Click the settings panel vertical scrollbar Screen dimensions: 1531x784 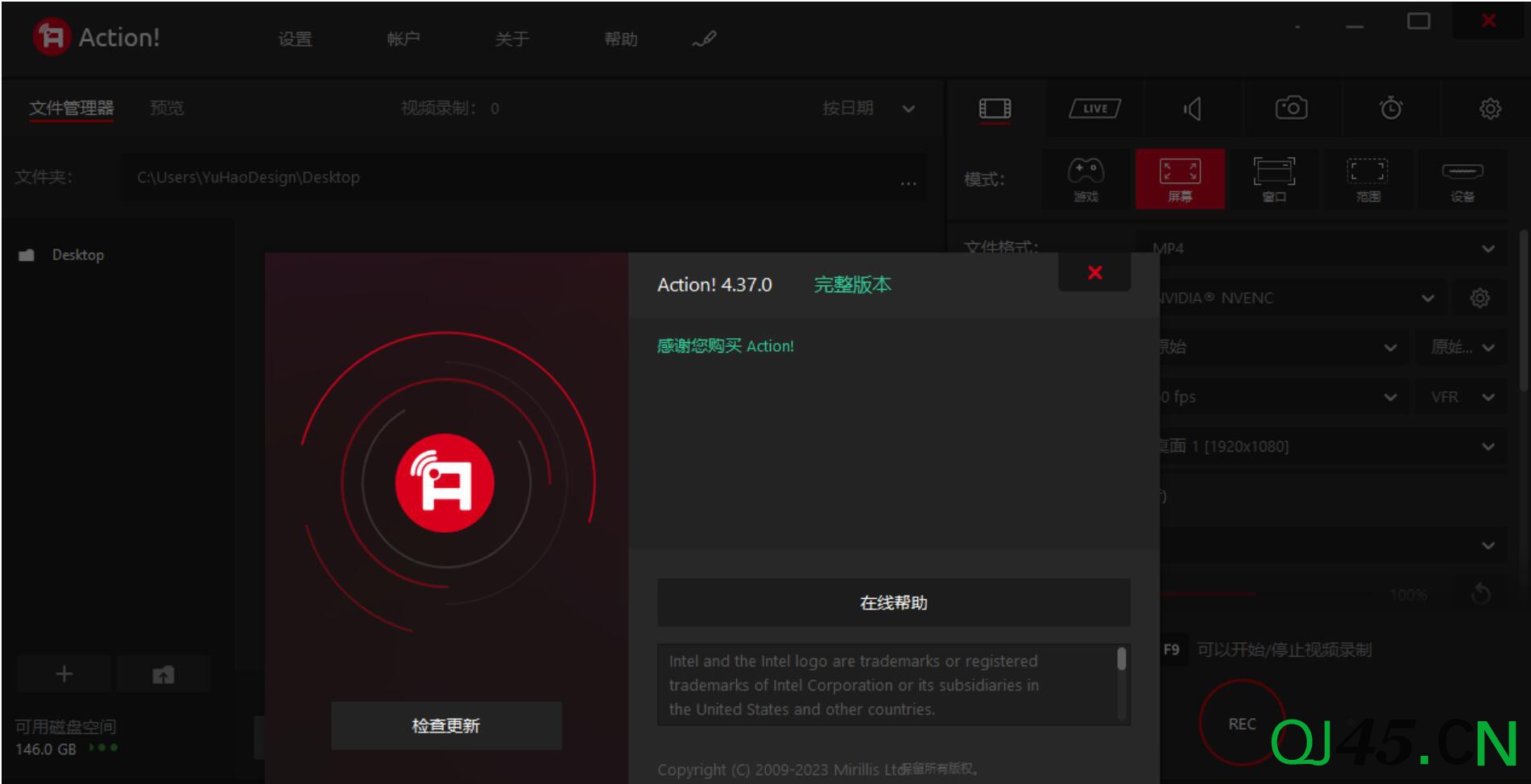[1525, 312]
